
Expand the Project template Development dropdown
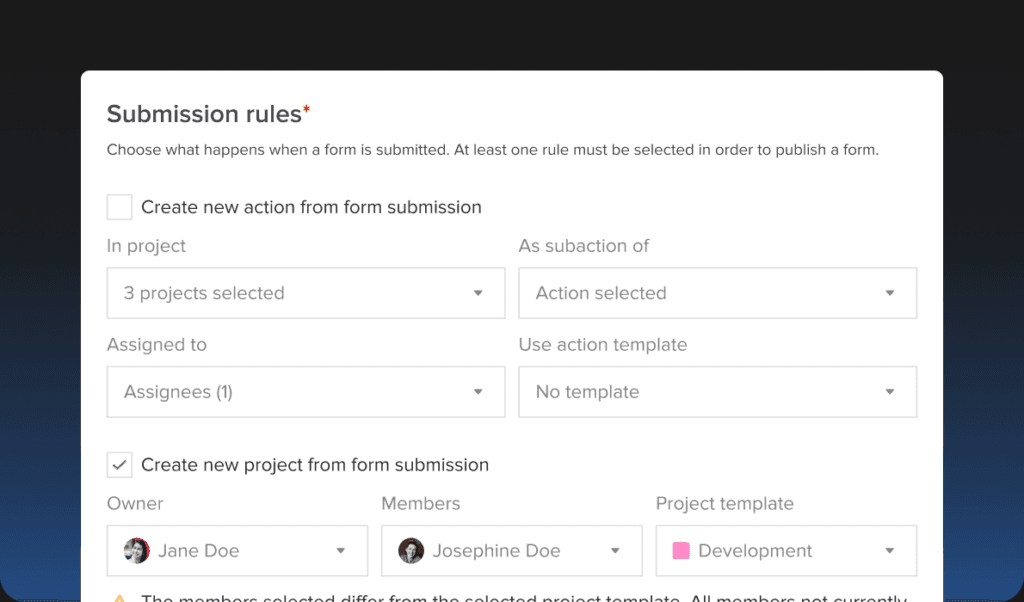[786, 551]
